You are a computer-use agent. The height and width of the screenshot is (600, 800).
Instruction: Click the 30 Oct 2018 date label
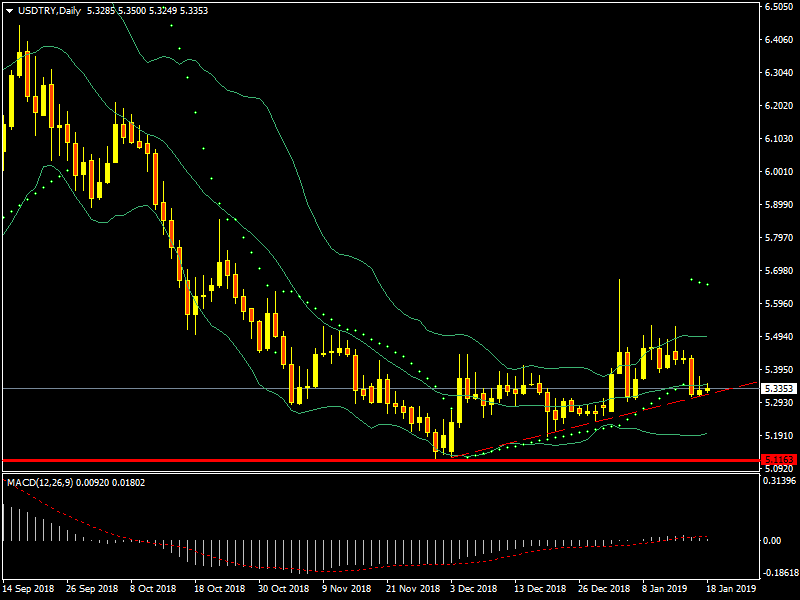coord(282,590)
